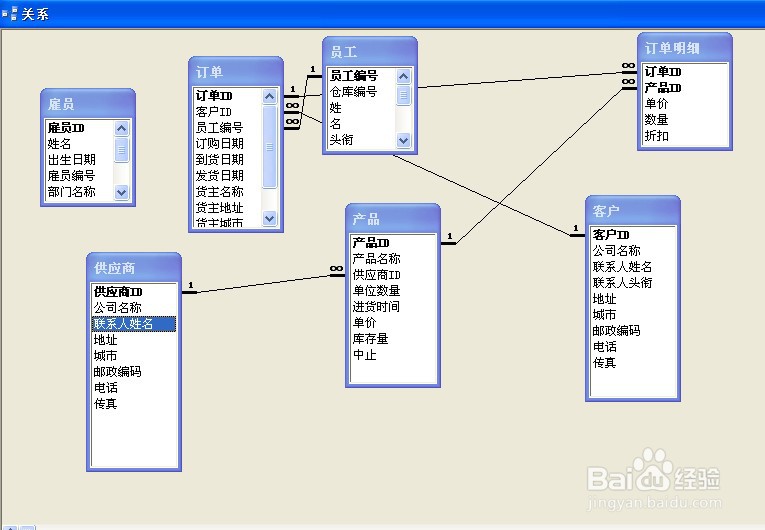765x530 pixels.
Task: Select 产品名称 field in 产品 table
Action: coord(393,259)
